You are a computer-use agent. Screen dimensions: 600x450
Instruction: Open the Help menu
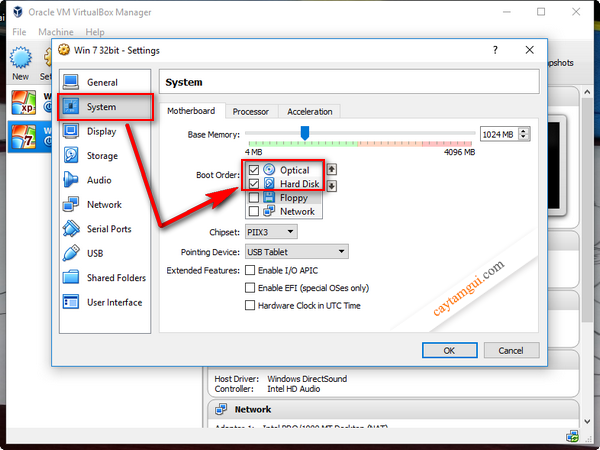click(95, 32)
